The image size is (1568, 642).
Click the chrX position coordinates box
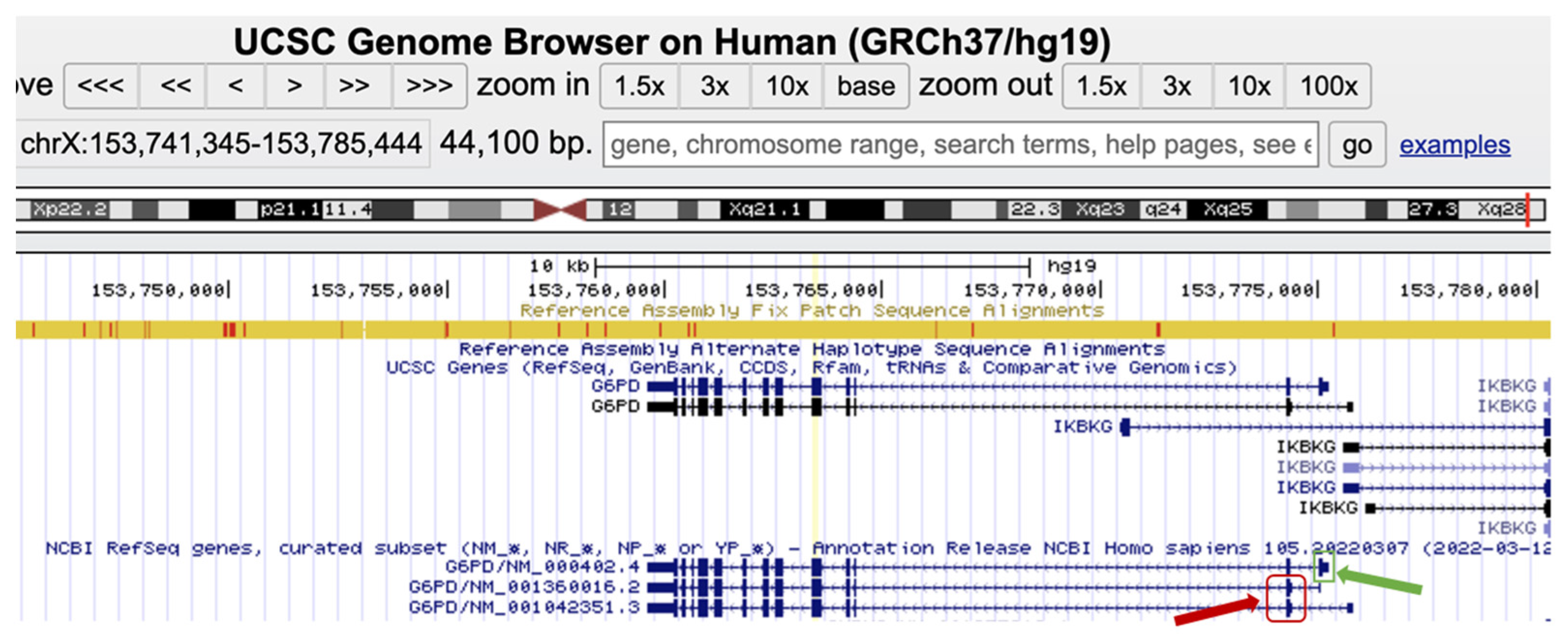[x=222, y=144]
